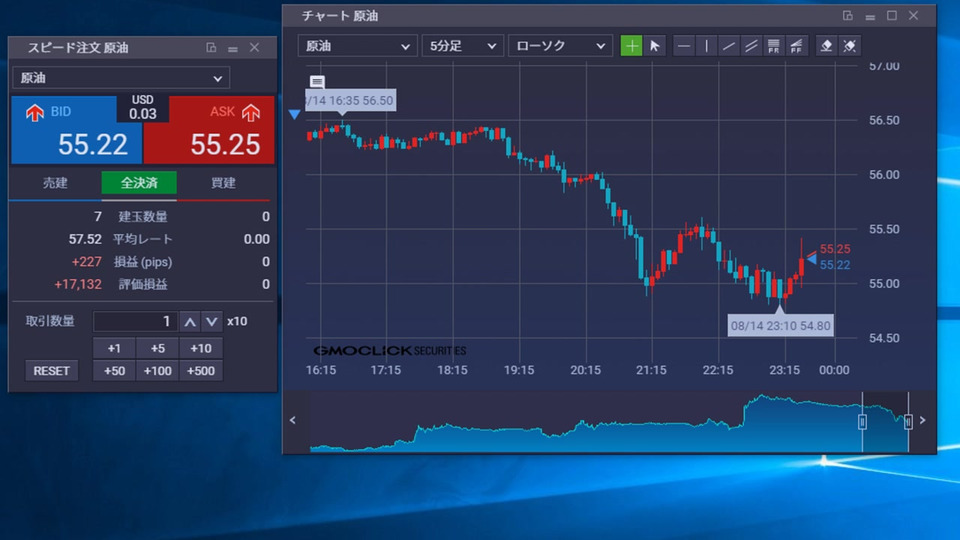Click the eraser tool in chart toolbar
The image size is (960, 540).
827,46
